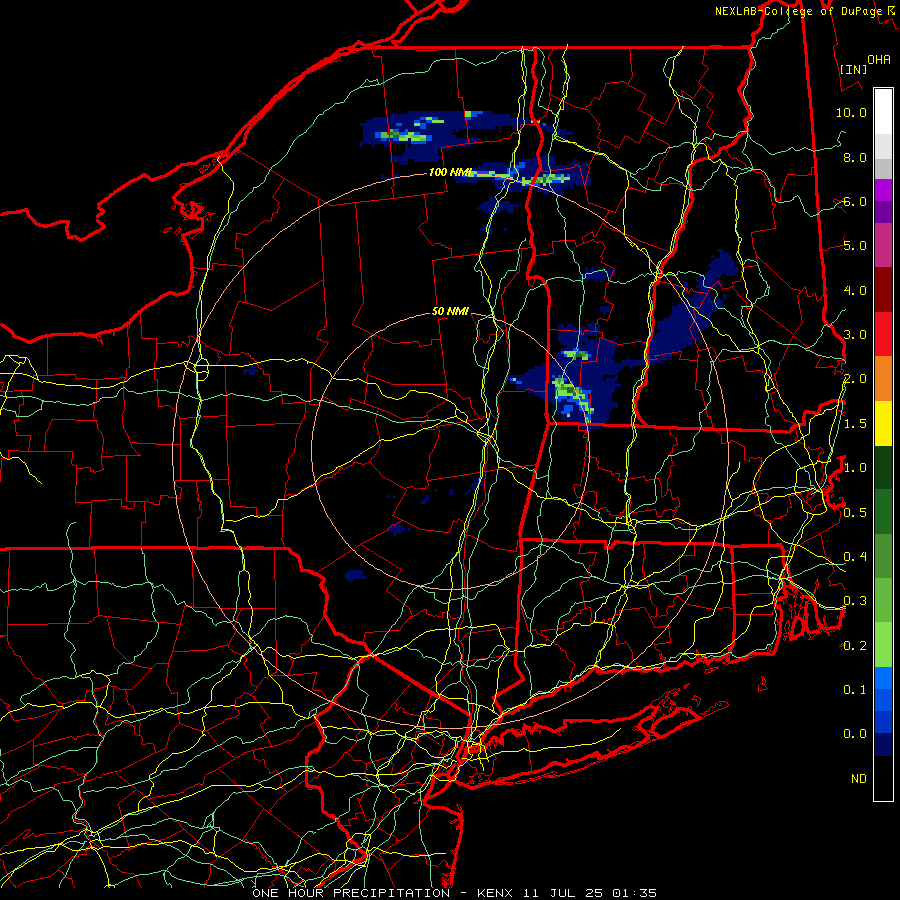Pick the dark red swatch near 4.0
The width and height of the screenshot is (900, 900).
click(x=883, y=290)
